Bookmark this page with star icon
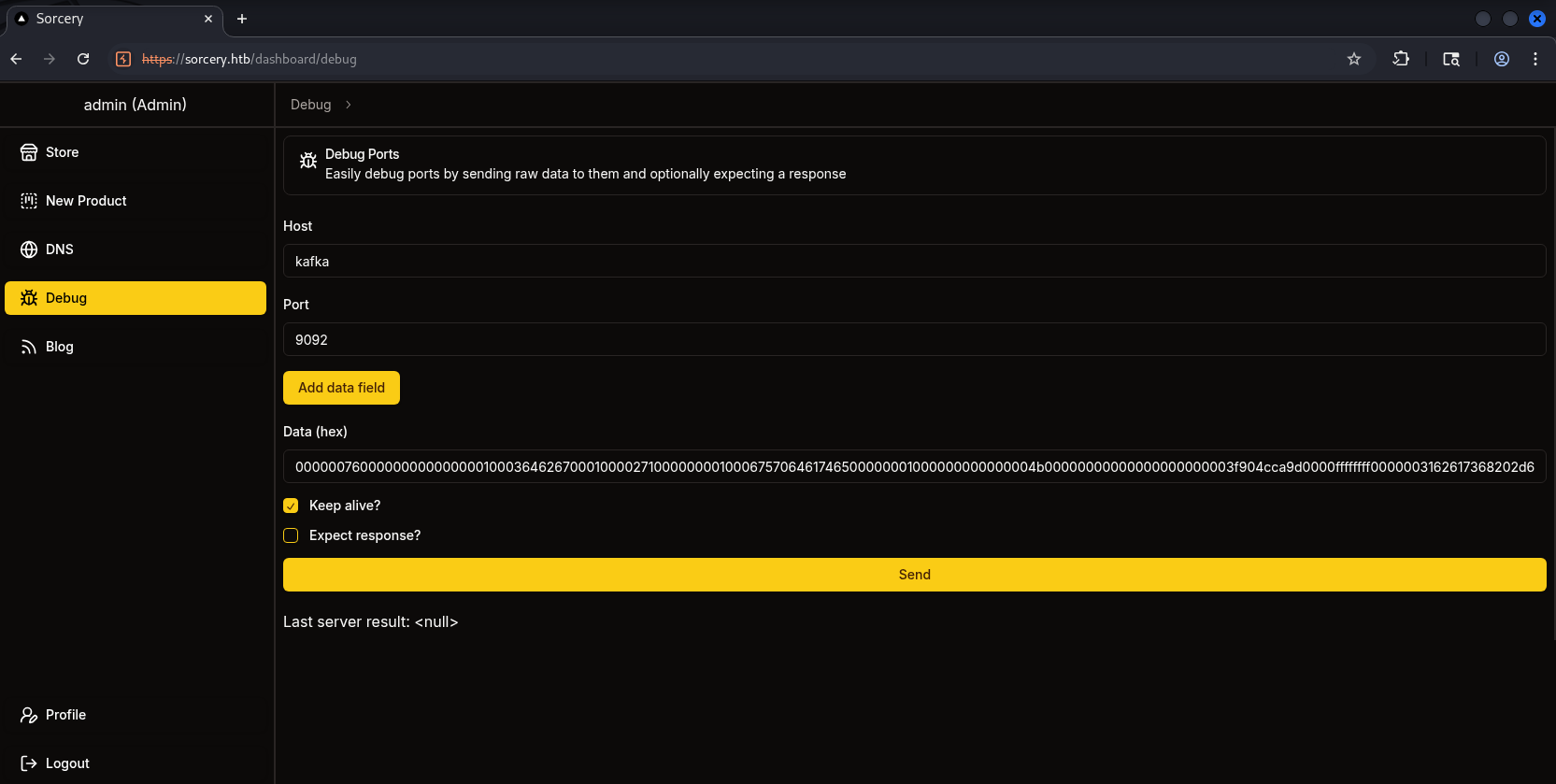Viewport: 1556px width, 784px height. [x=1353, y=59]
